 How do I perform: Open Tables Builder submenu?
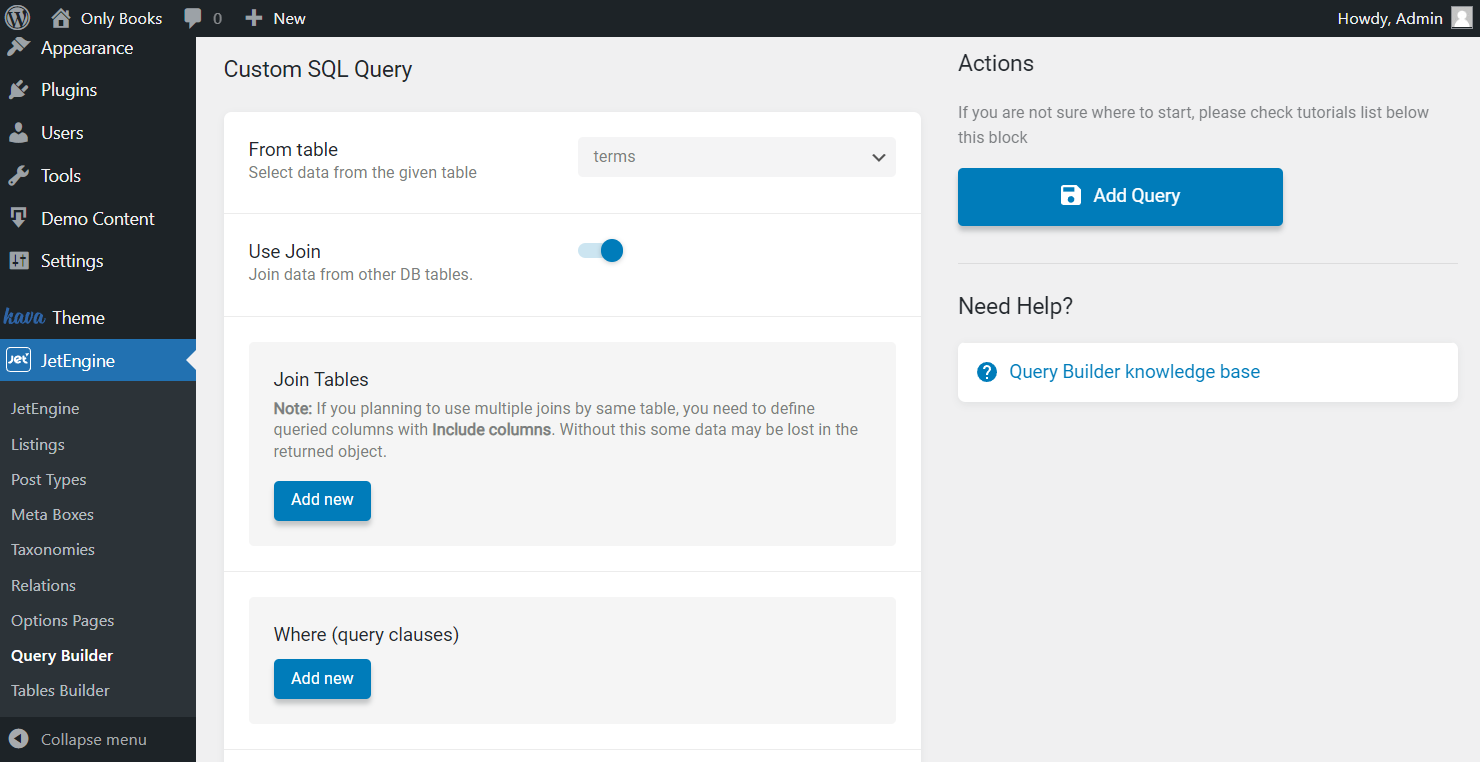pyautogui.click(x=60, y=691)
